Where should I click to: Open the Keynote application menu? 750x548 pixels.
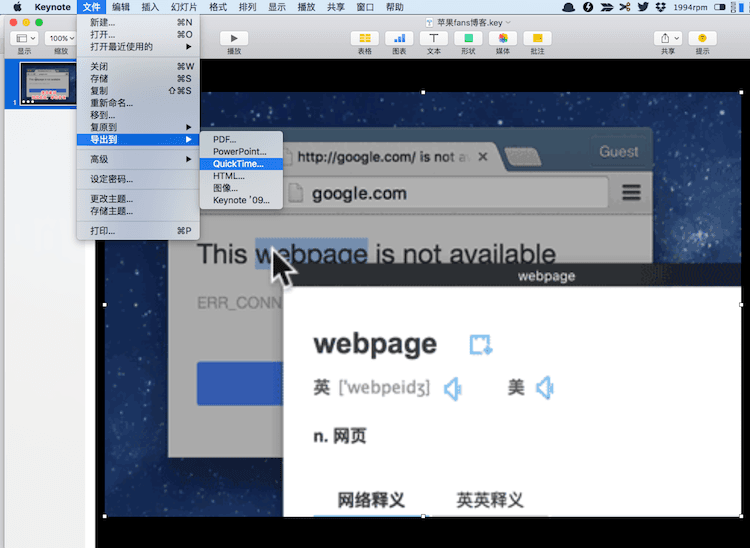53,7
